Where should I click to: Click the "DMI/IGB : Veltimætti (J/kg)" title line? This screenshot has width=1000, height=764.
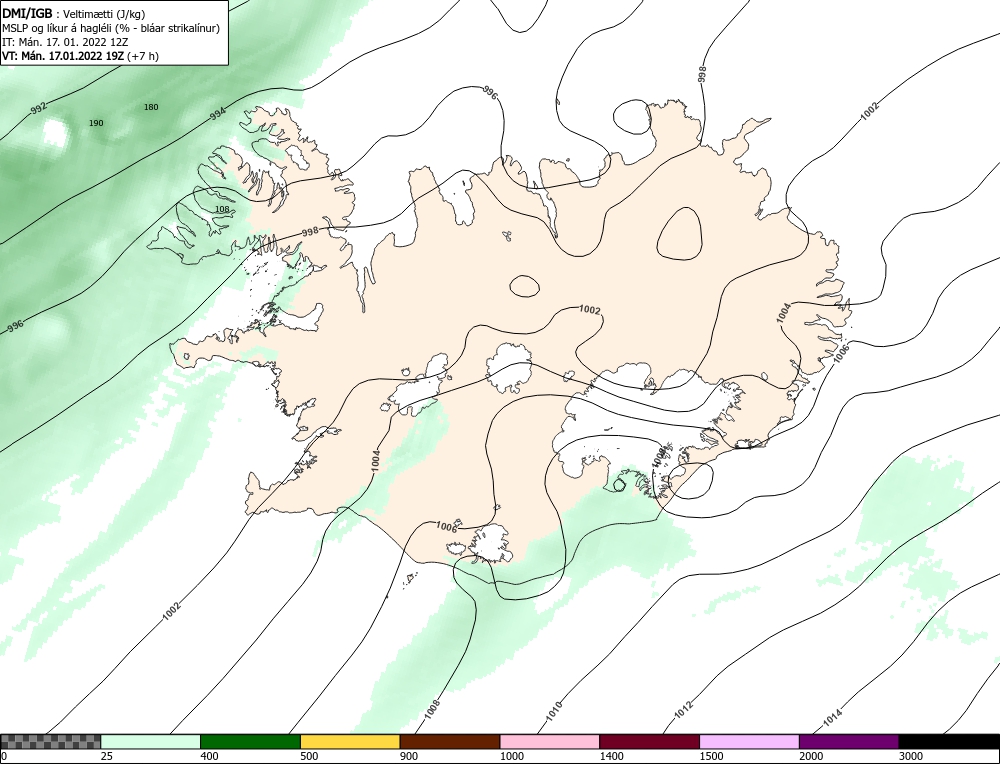tap(74, 14)
